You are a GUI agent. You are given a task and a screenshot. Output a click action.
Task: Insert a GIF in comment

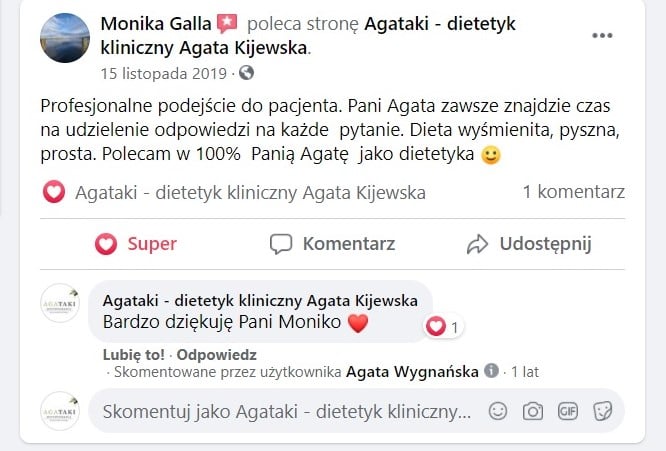tap(568, 411)
